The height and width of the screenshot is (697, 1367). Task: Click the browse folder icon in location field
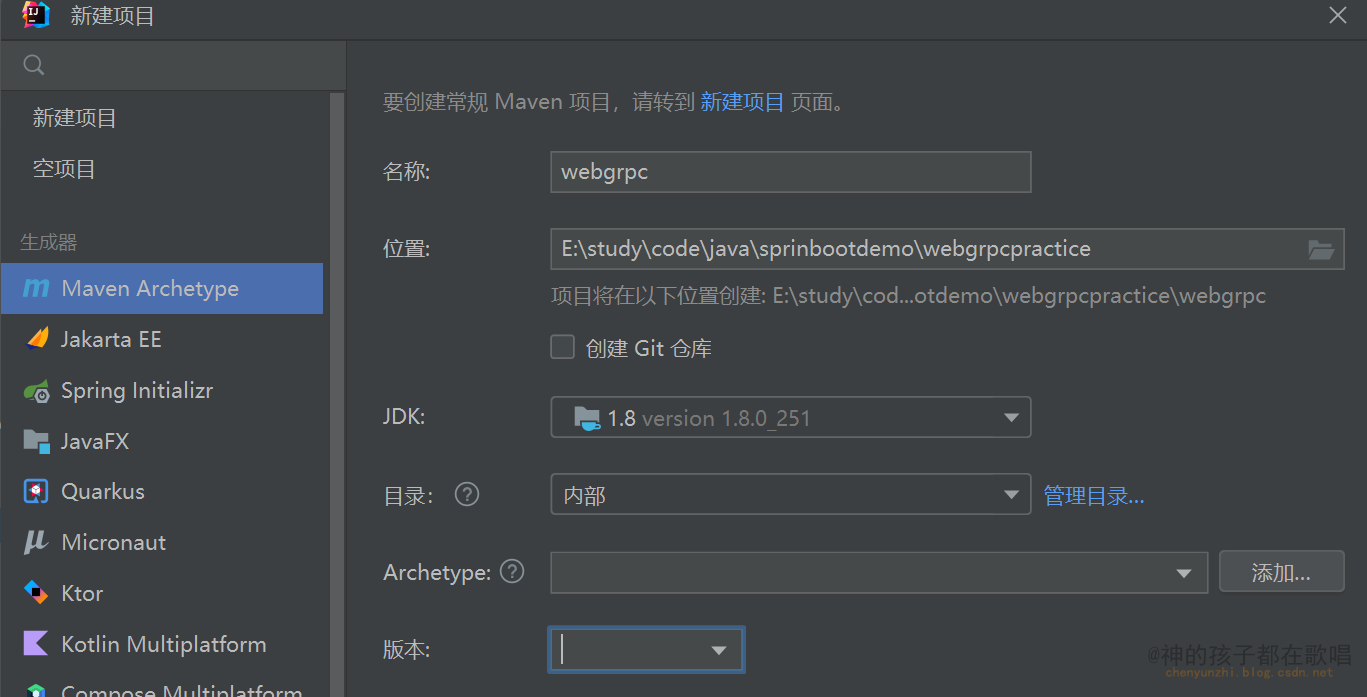pyautogui.click(x=1321, y=250)
